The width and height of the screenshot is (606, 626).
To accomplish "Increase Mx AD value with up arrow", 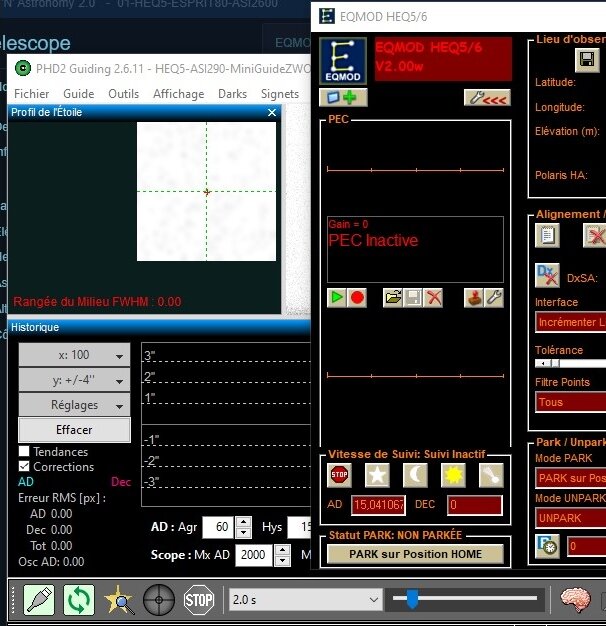I will (x=282, y=550).
